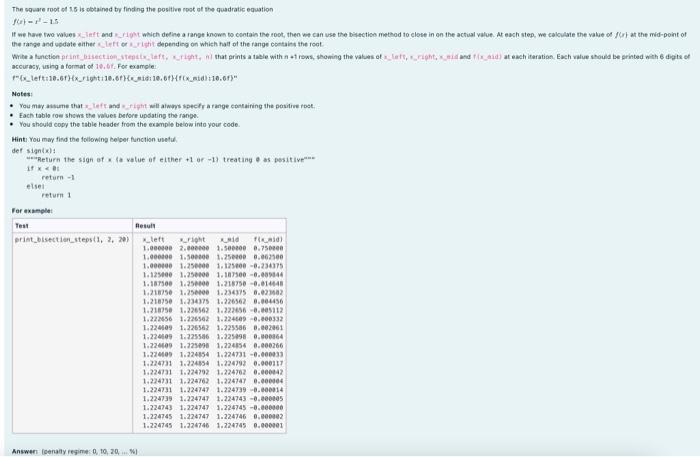Click the f(x_mid) value -0.089844
This screenshot has height=457, width=700.
267,275
